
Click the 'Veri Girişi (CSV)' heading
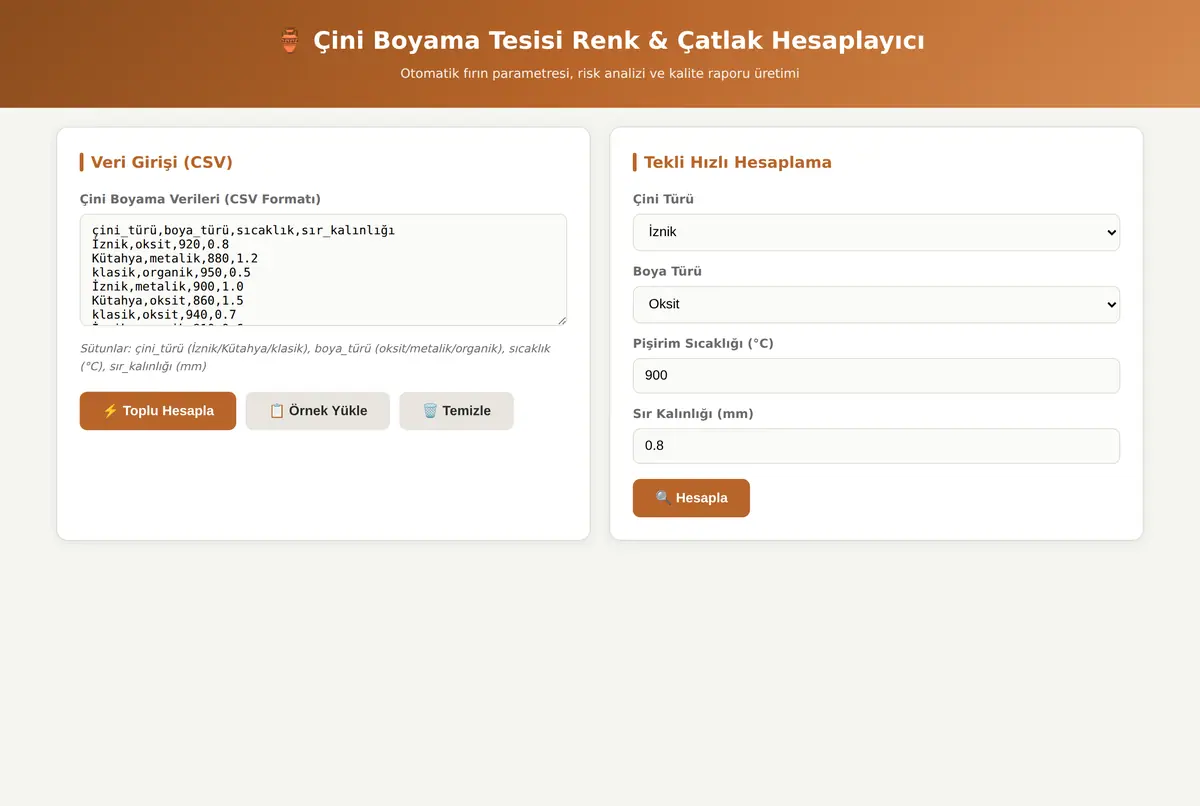[161, 162]
